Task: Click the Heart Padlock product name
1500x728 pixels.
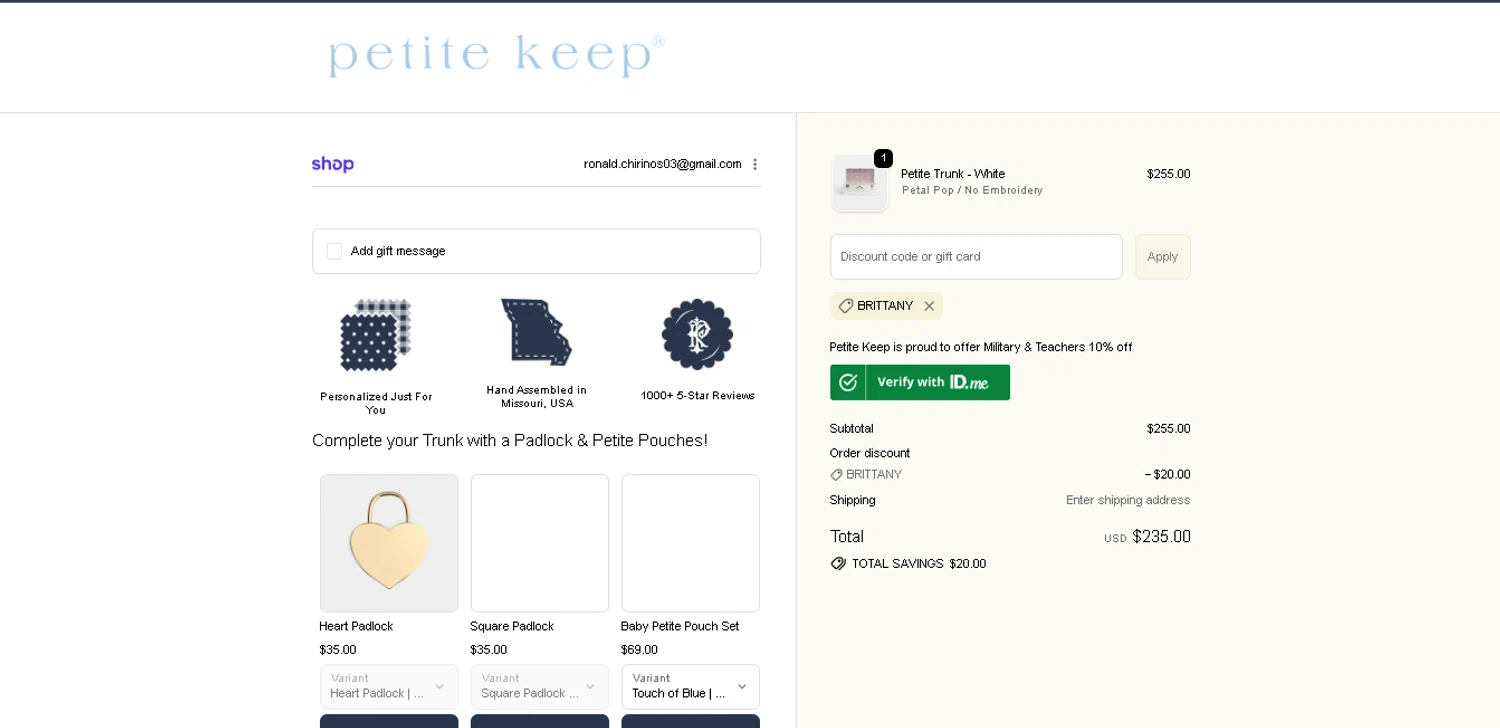Action: [356, 626]
